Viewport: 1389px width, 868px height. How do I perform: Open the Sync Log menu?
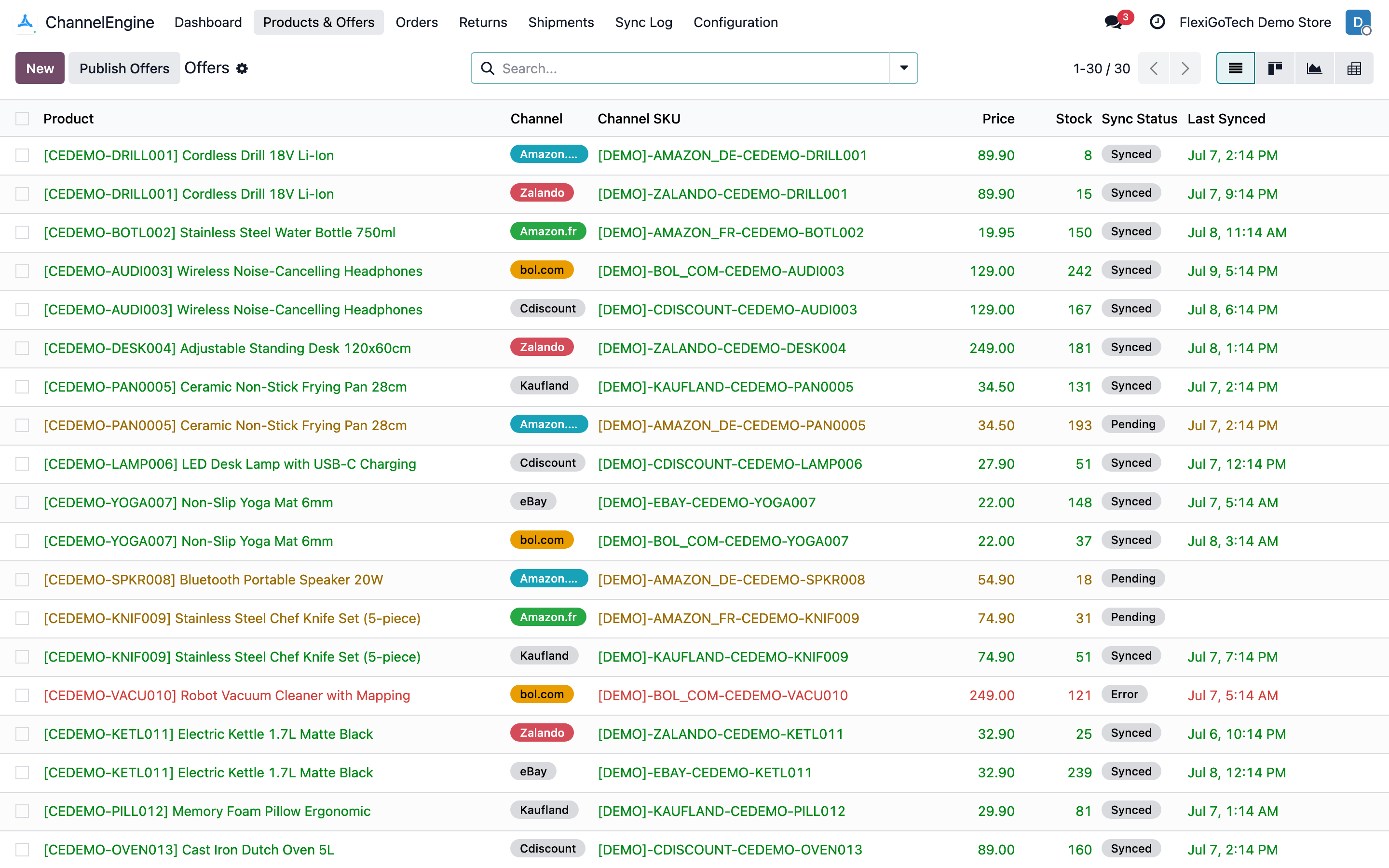(x=643, y=22)
